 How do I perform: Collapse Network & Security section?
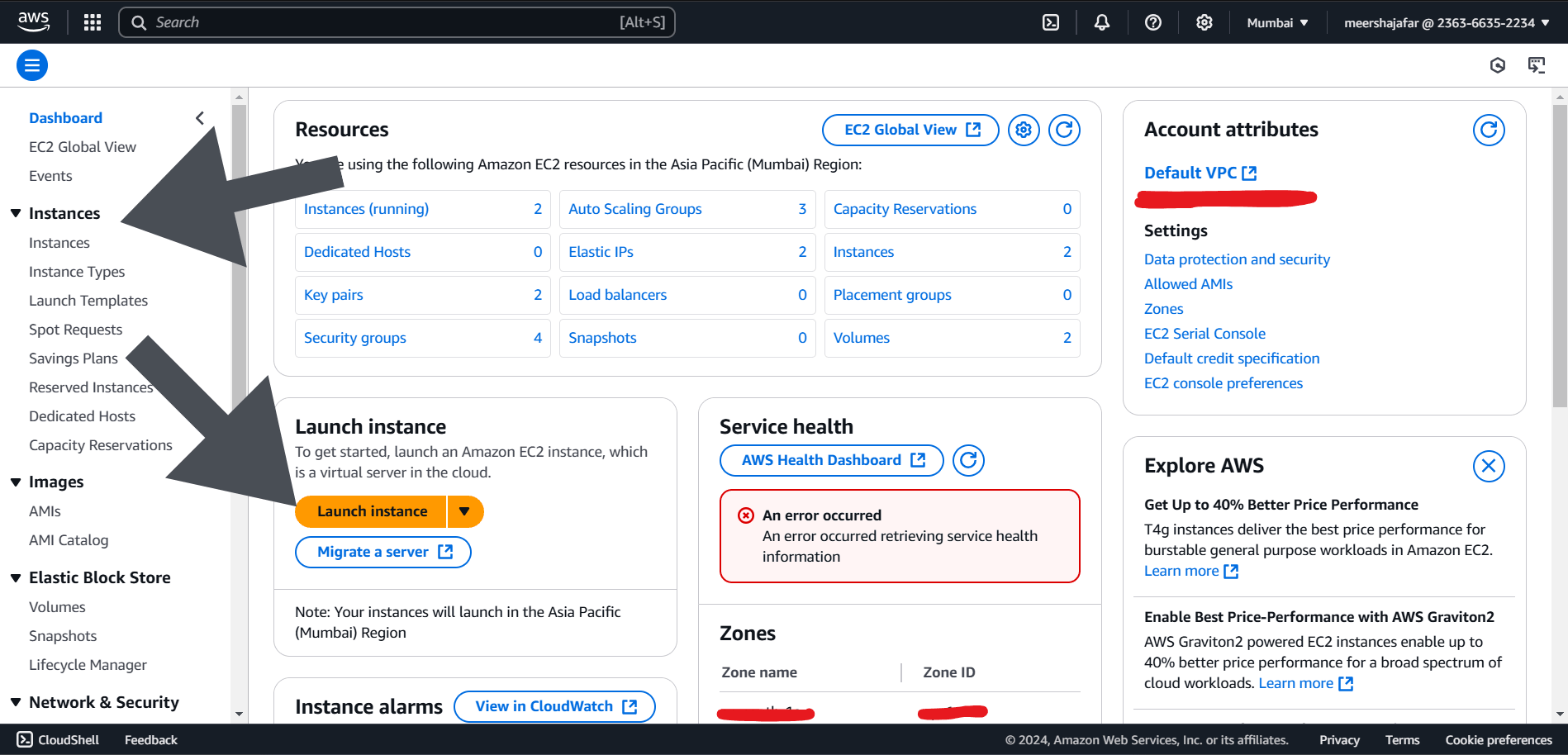pos(16,702)
